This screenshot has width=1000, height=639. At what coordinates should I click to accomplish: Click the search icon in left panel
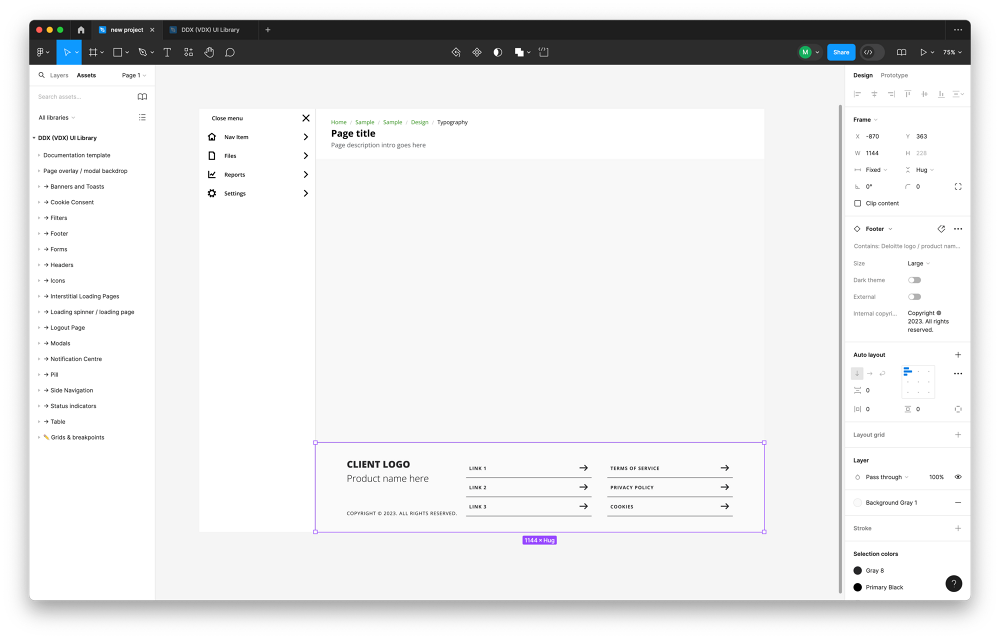click(41, 75)
